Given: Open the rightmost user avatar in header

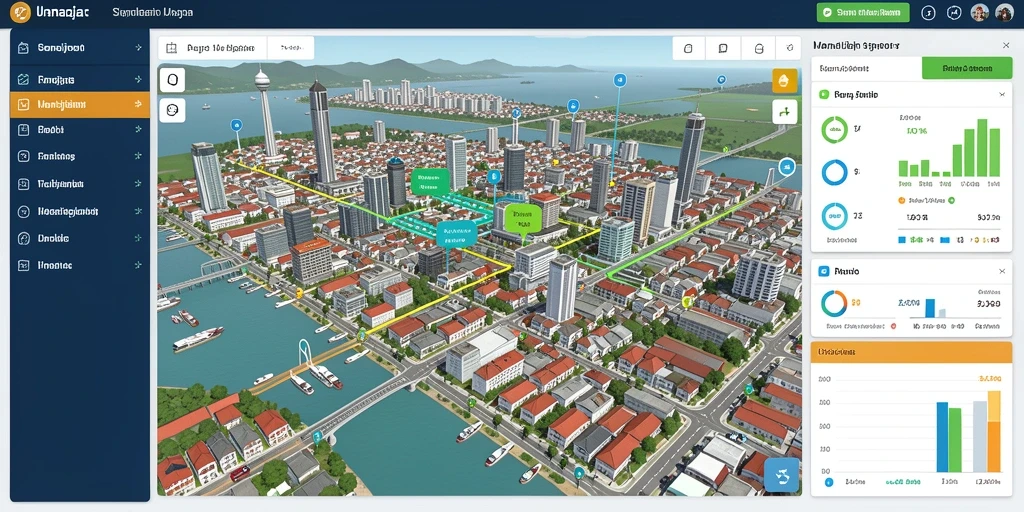Looking at the screenshot, I should coord(1004,12).
